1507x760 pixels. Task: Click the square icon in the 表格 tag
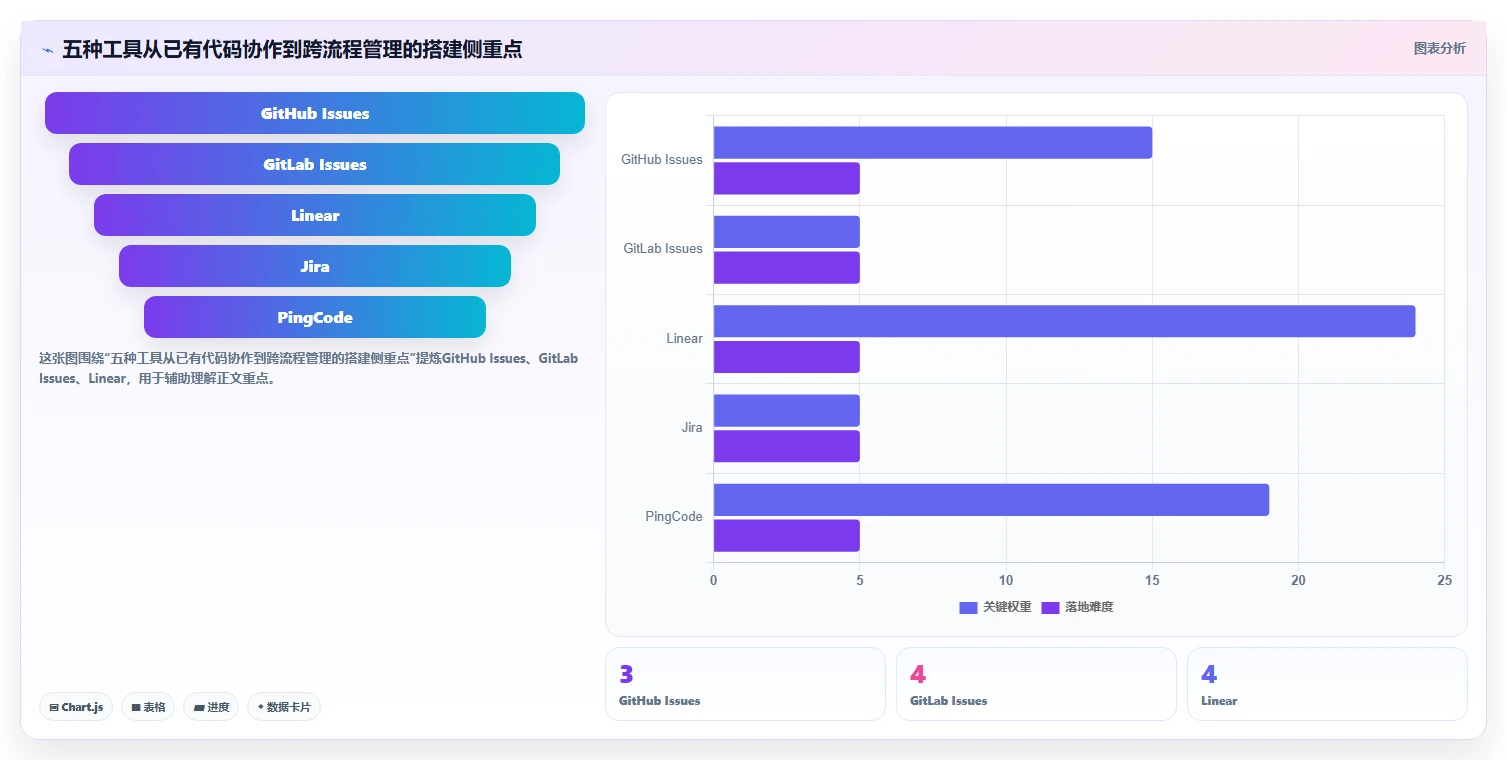click(136, 707)
